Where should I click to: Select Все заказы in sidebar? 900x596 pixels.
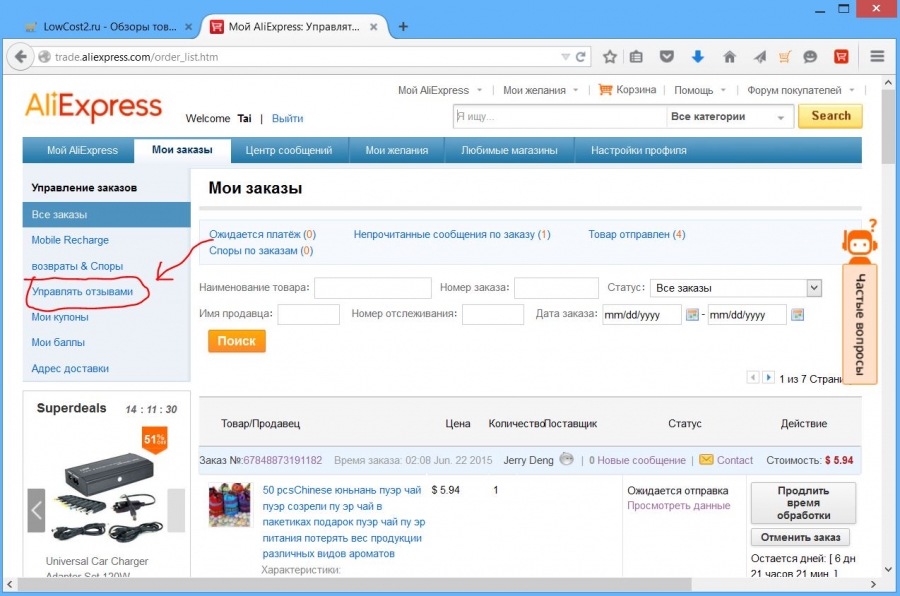[x=107, y=215]
